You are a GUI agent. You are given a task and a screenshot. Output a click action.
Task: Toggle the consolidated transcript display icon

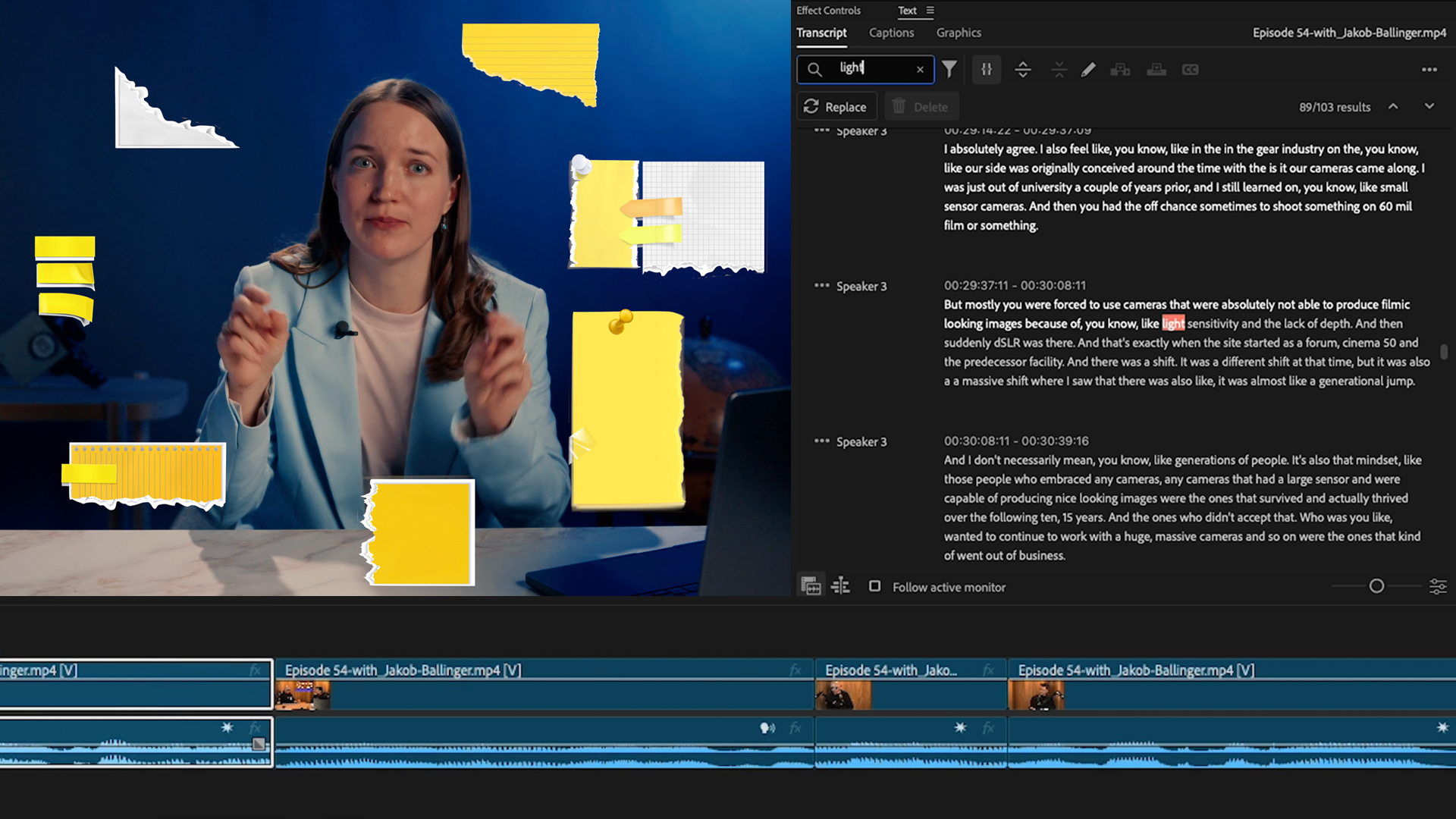tap(840, 585)
